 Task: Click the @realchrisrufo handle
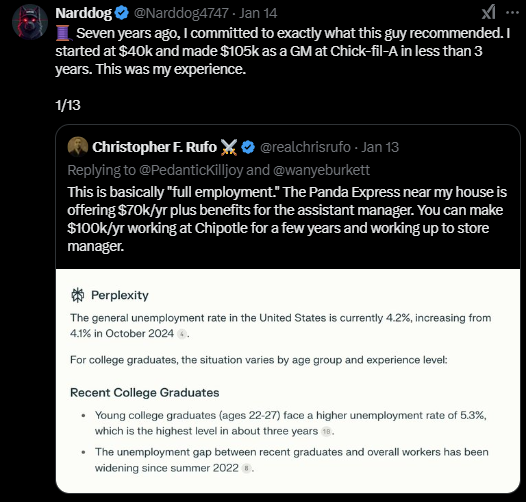coord(305,147)
